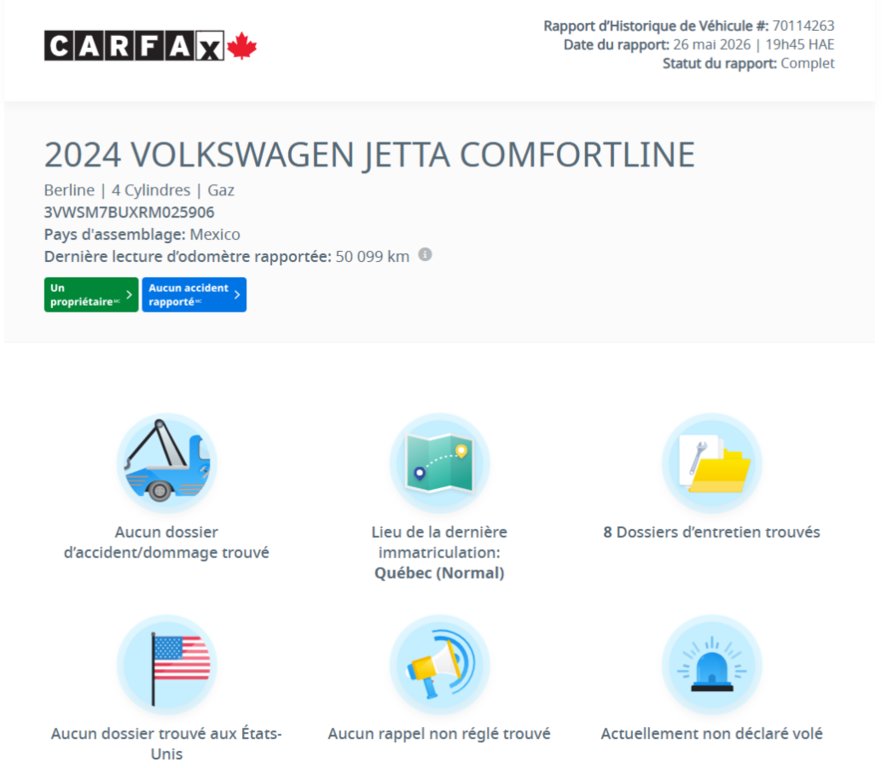Click the VIN 3VWSM7BUXRM025906
The image size is (887, 768).
point(129,213)
